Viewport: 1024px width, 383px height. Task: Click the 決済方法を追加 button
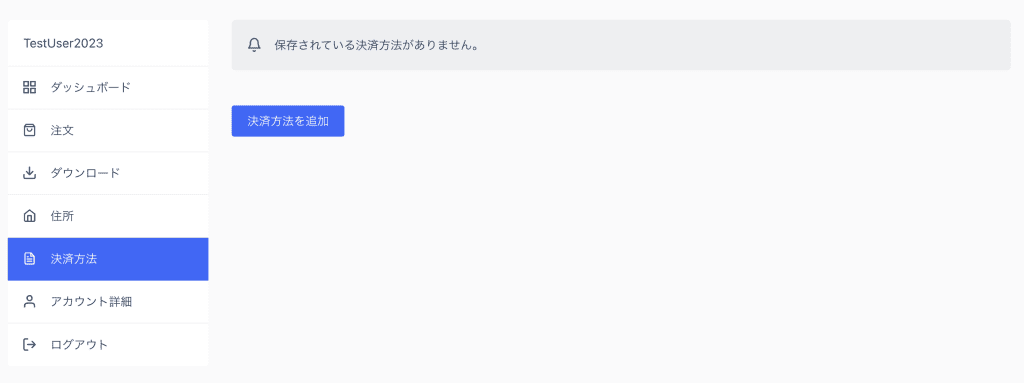(288, 121)
